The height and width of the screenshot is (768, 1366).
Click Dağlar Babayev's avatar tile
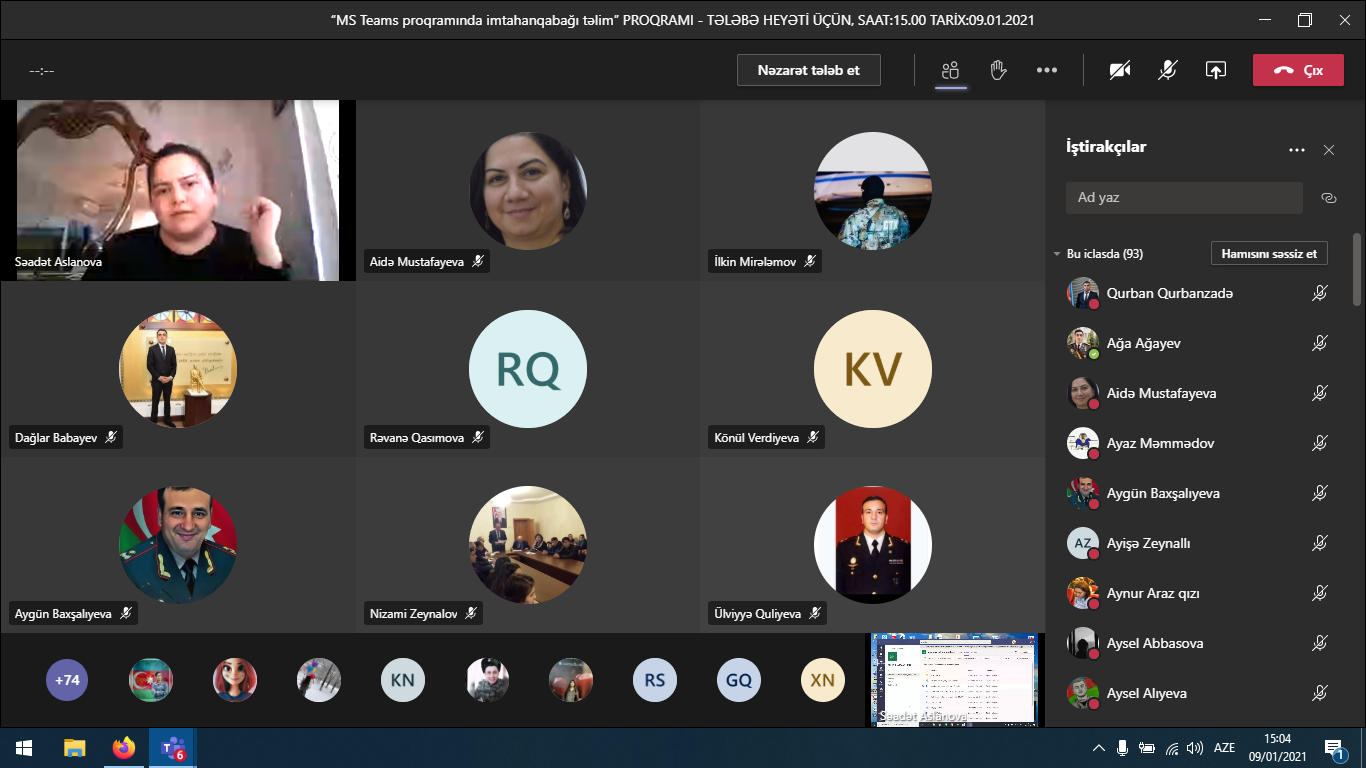[178, 369]
